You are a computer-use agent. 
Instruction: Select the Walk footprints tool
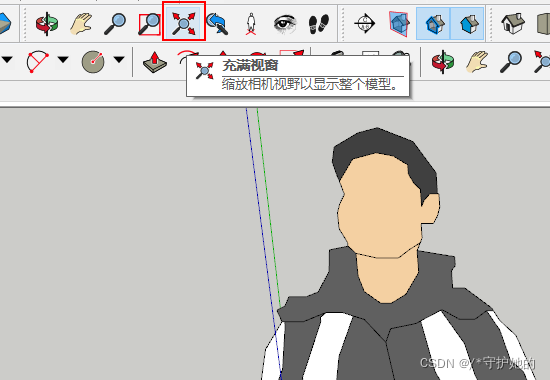tap(318, 24)
